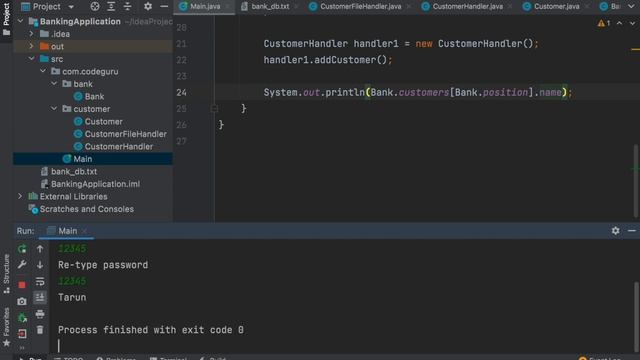Collapse code block at line 25

tap(214, 109)
